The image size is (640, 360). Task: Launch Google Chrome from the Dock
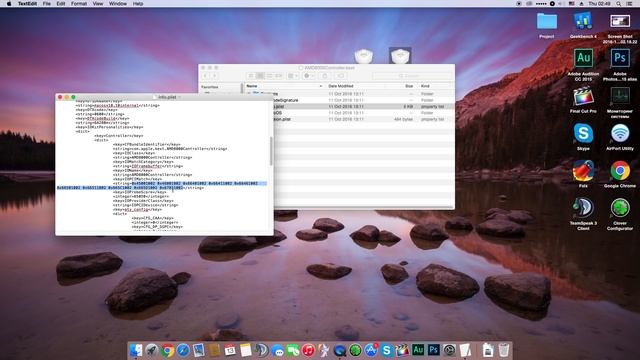[x=167, y=350]
